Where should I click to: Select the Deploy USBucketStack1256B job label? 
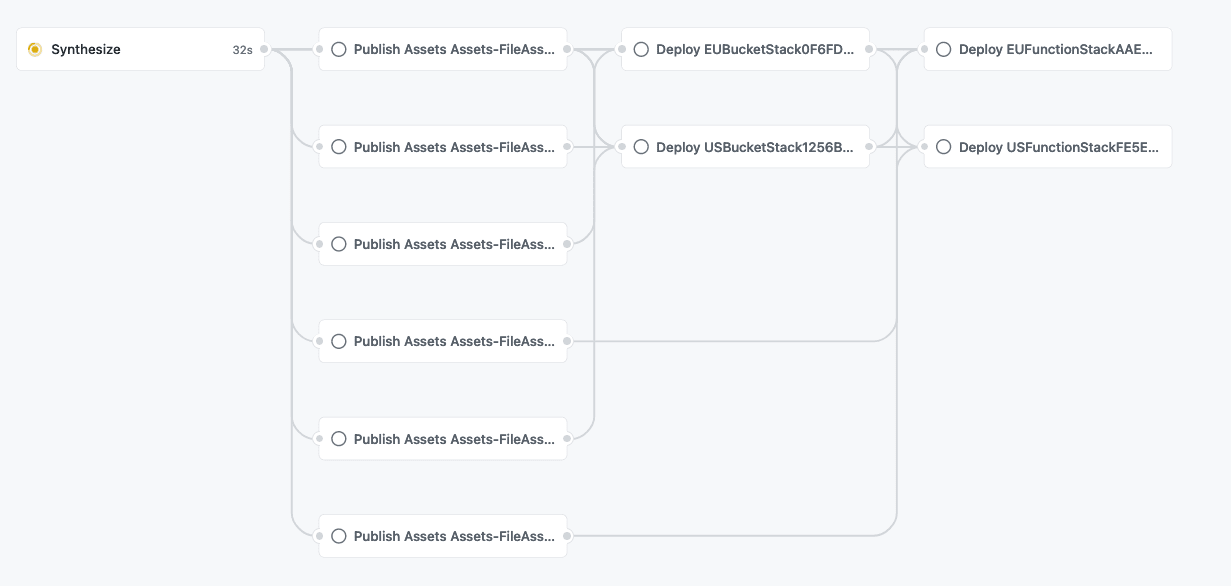tap(755, 147)
